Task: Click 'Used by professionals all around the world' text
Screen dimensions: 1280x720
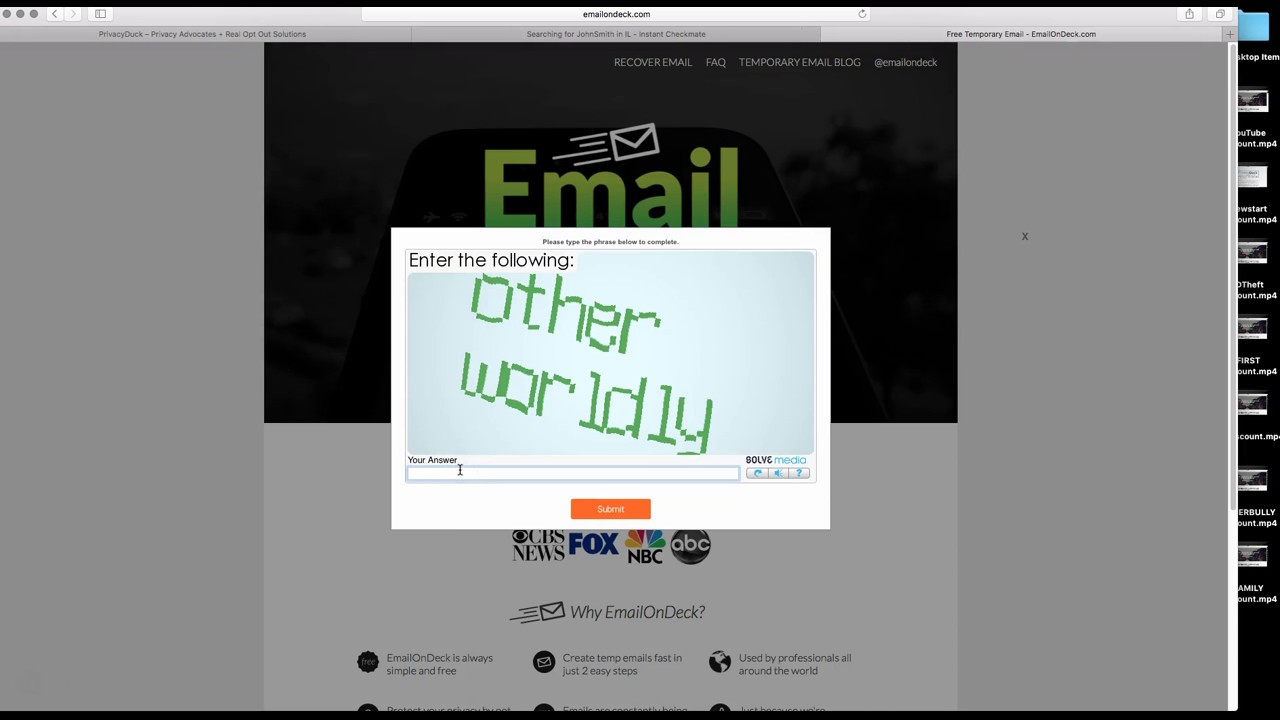Action: tap(795, 664)
